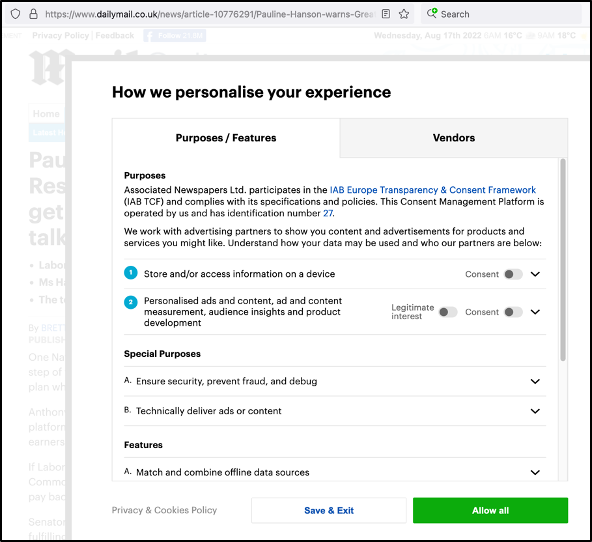
Task: Click the consent dialog vertical scrollbar
Action: click(x=563, y=260)
